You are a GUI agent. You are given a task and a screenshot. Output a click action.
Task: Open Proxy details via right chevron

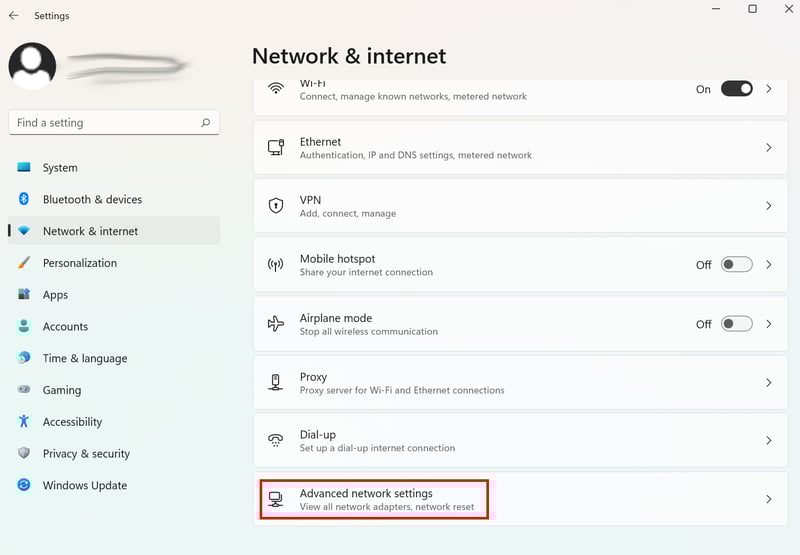768,382
